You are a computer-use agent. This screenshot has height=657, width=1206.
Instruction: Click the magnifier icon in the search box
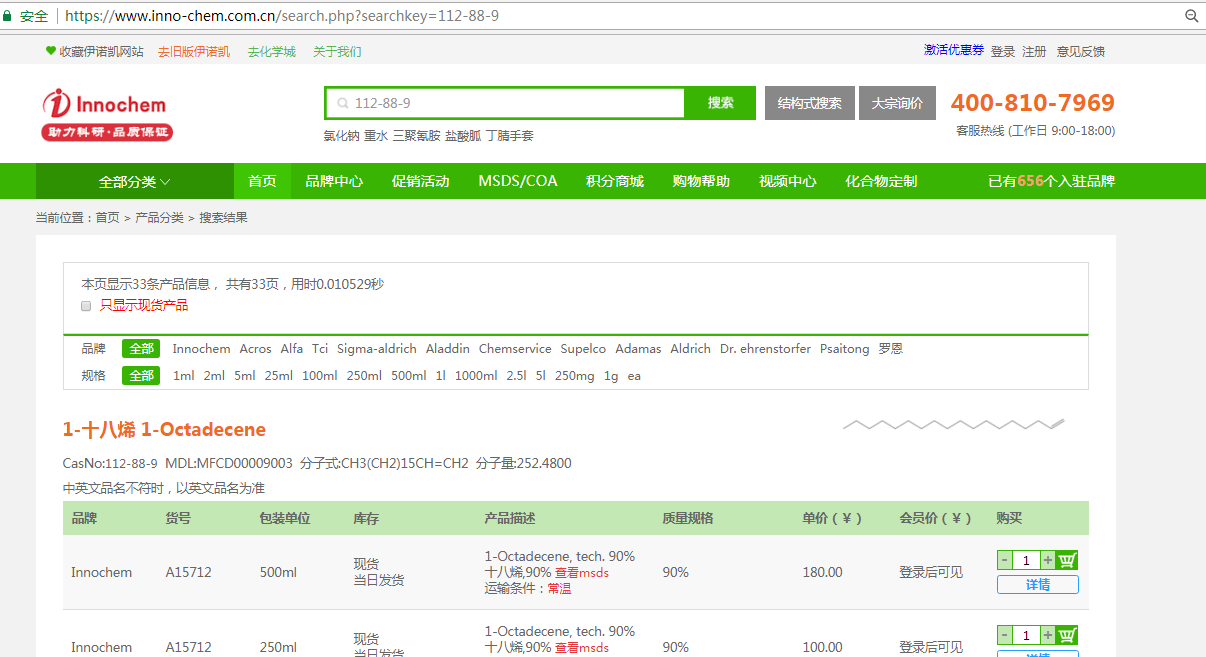343,103
